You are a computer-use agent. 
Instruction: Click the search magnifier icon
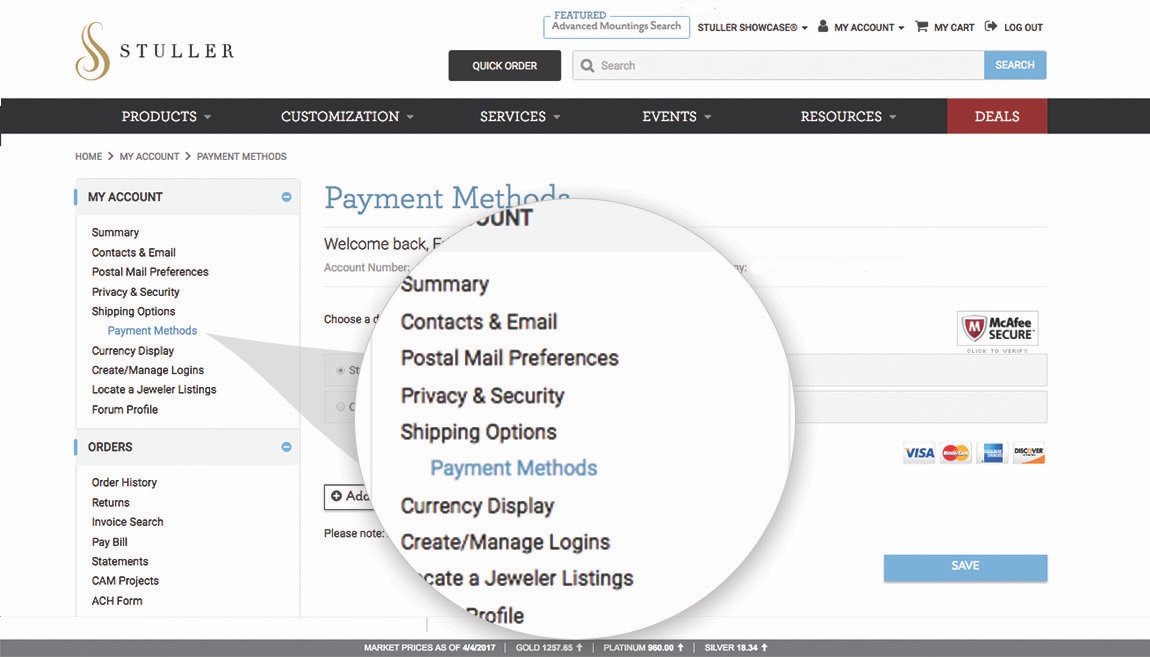pyautogui.click(x=587, y=65)
